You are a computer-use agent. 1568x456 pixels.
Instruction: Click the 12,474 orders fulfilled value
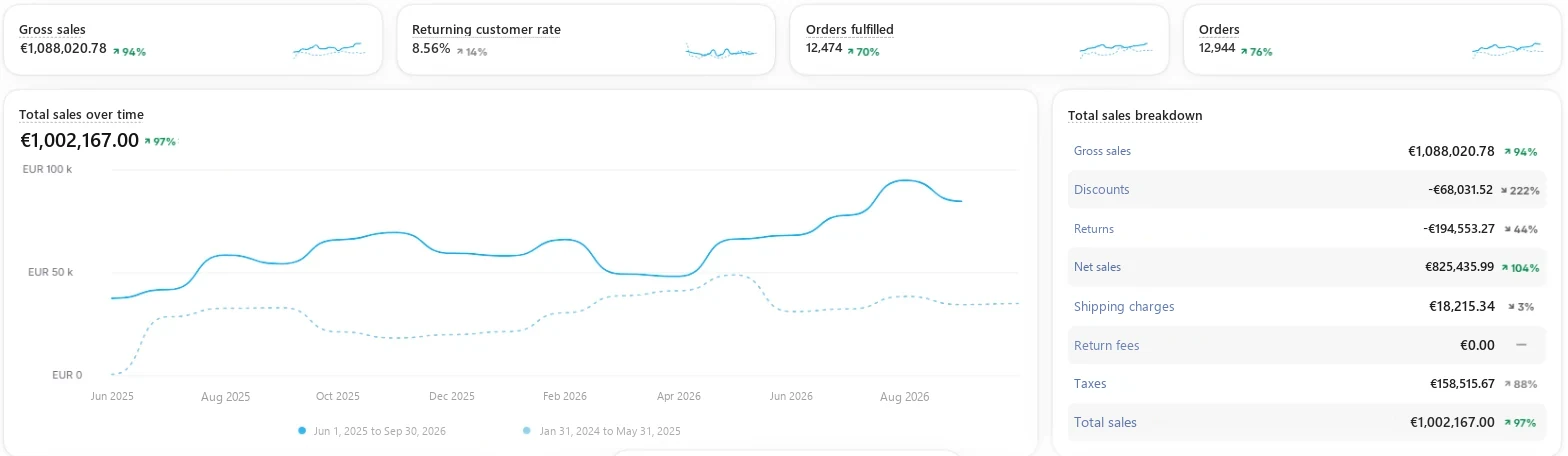(824, 48)
